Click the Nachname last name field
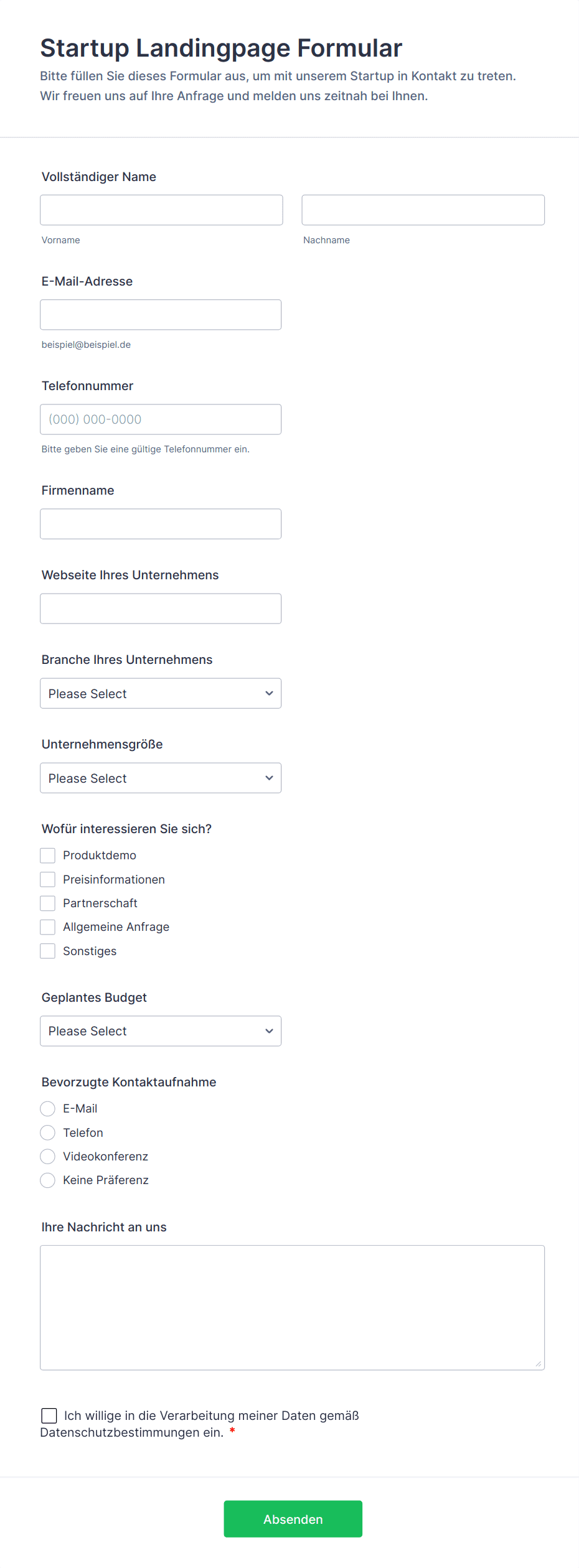The width and height of the screenshot is (579, 1568). point(423,210)
